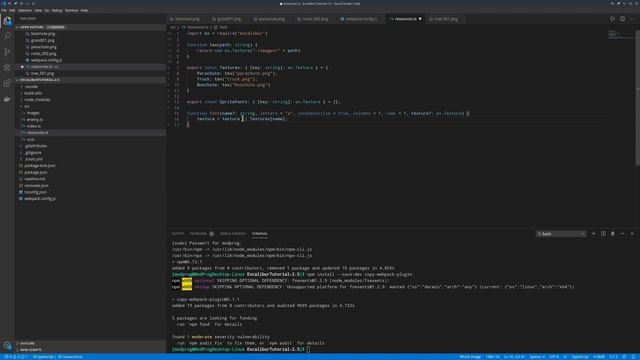Open .gitignore in the file tree
Screen dimensions: 640x360
pyautogui.click(x=33, y=153)
